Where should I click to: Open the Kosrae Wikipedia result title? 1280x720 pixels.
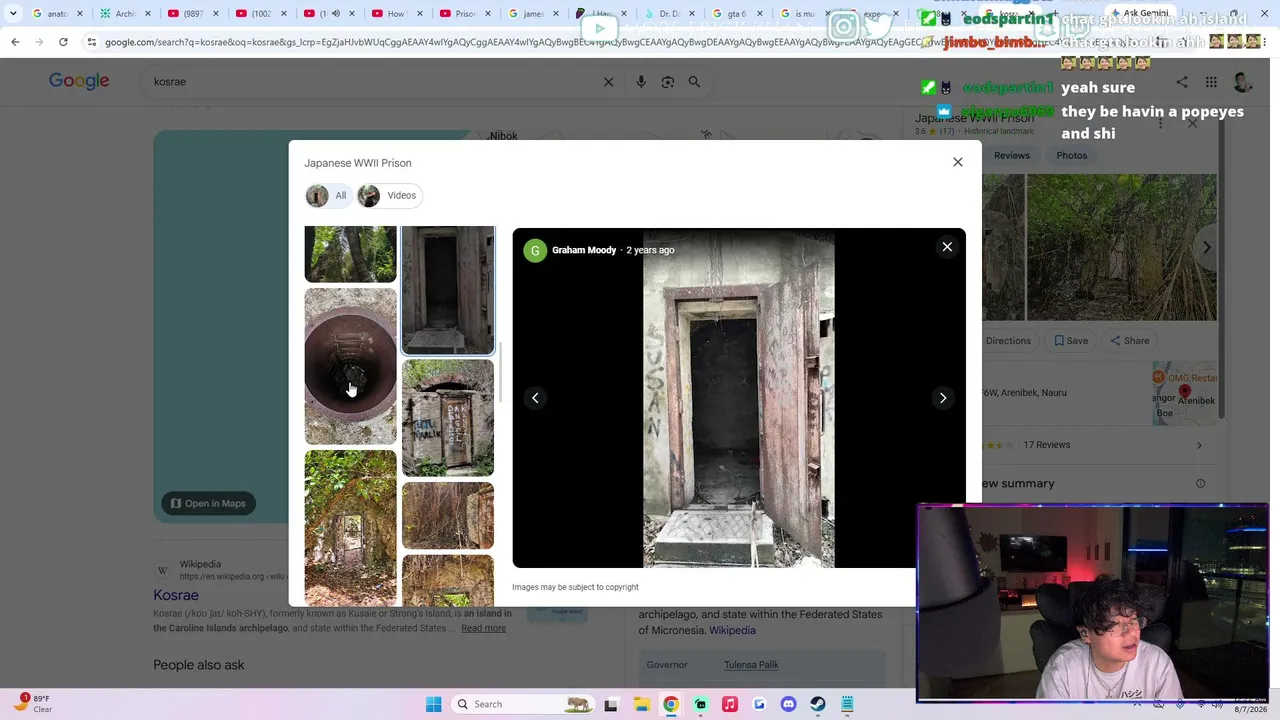click(x=176, y=595)
